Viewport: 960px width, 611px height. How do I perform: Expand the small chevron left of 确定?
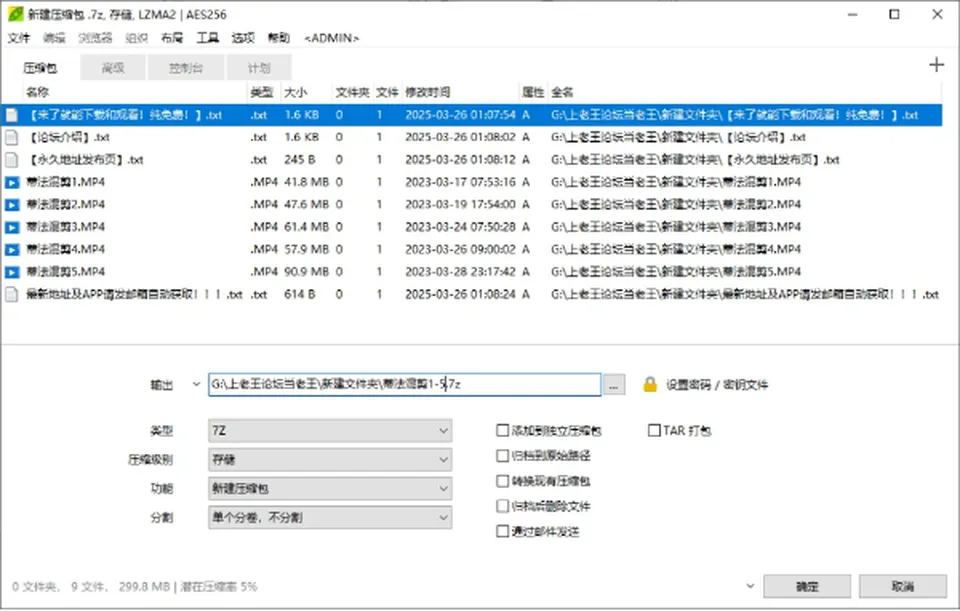click(x=750, y=586)
